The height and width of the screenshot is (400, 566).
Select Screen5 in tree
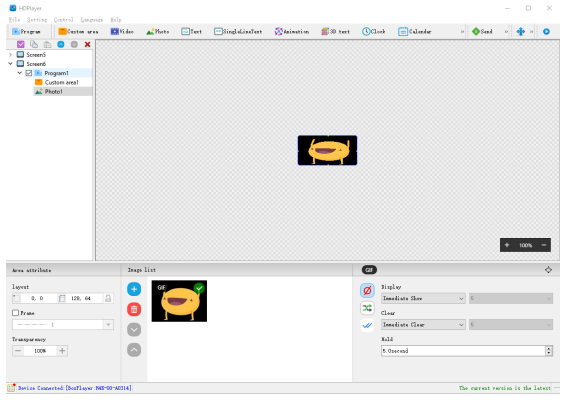coord(36,55)
